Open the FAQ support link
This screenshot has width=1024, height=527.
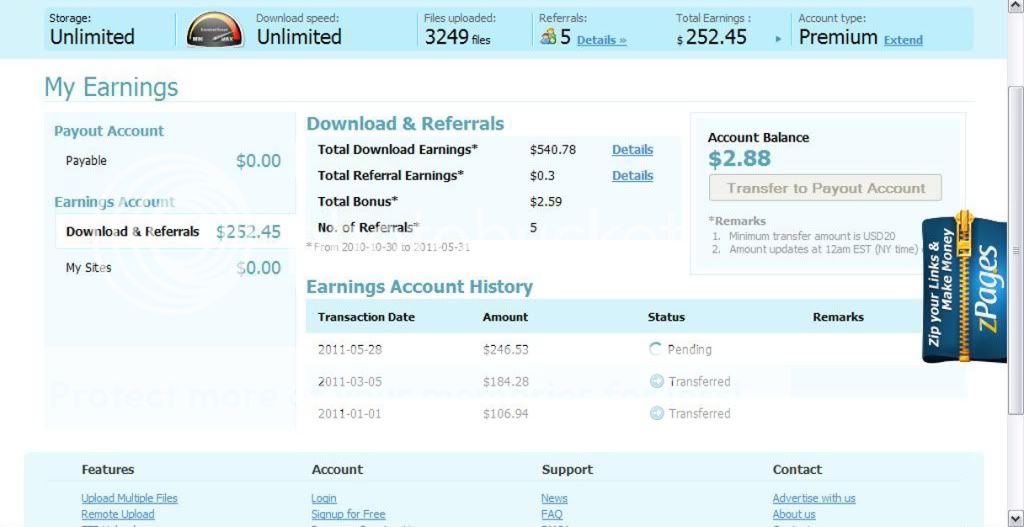552,515
